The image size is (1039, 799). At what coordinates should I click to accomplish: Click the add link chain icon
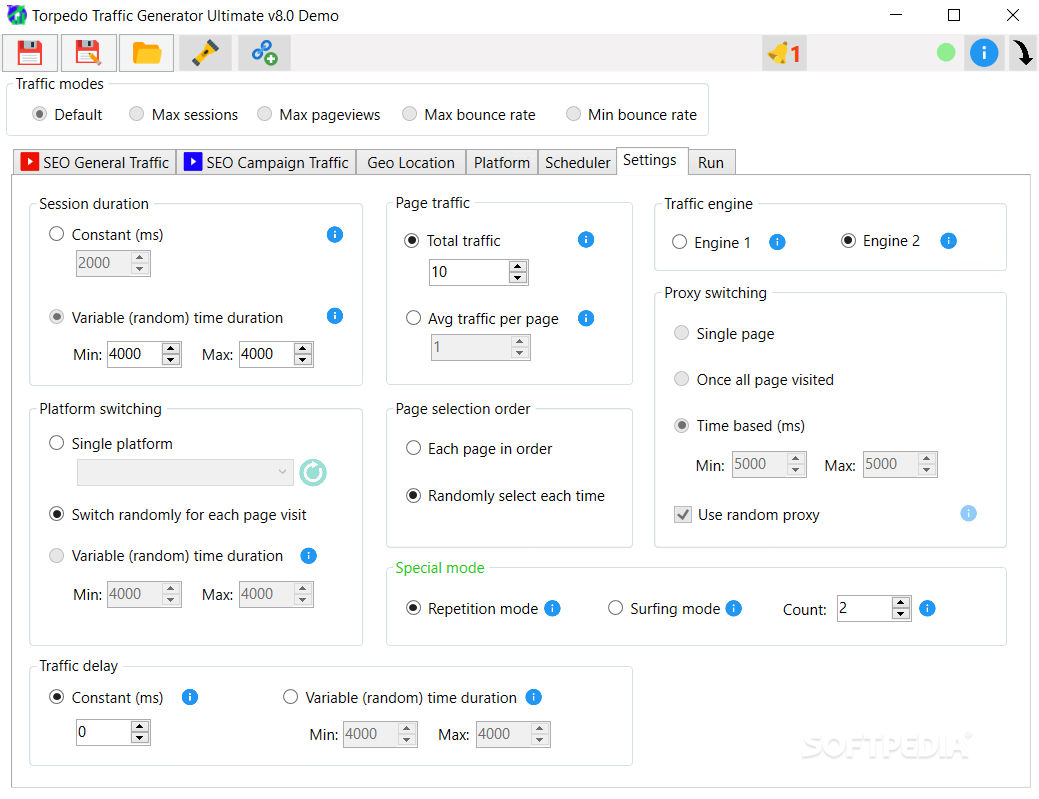point(264,53)
